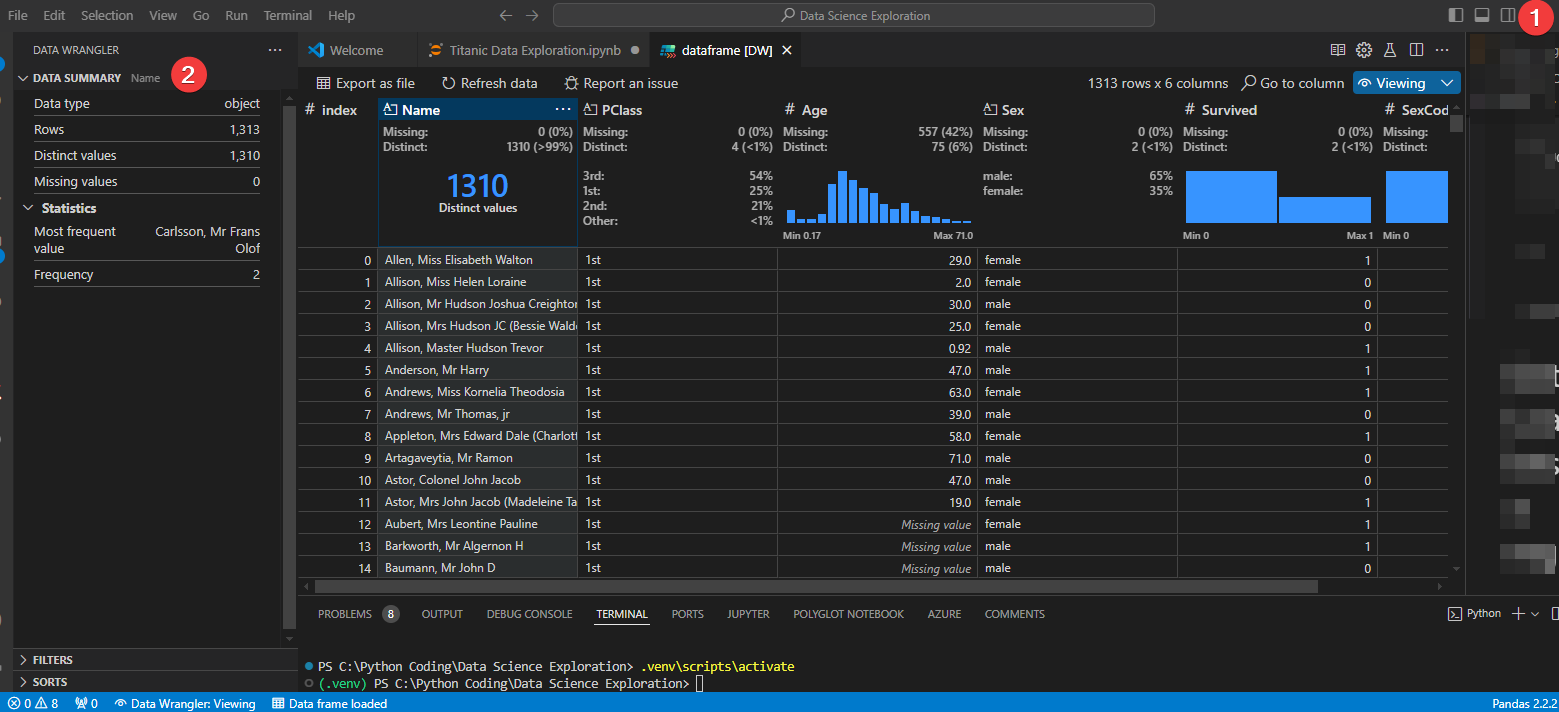Go forward with the right arrow icon
This screenshot has height=712, width=1559.
[x=532, y=15]
